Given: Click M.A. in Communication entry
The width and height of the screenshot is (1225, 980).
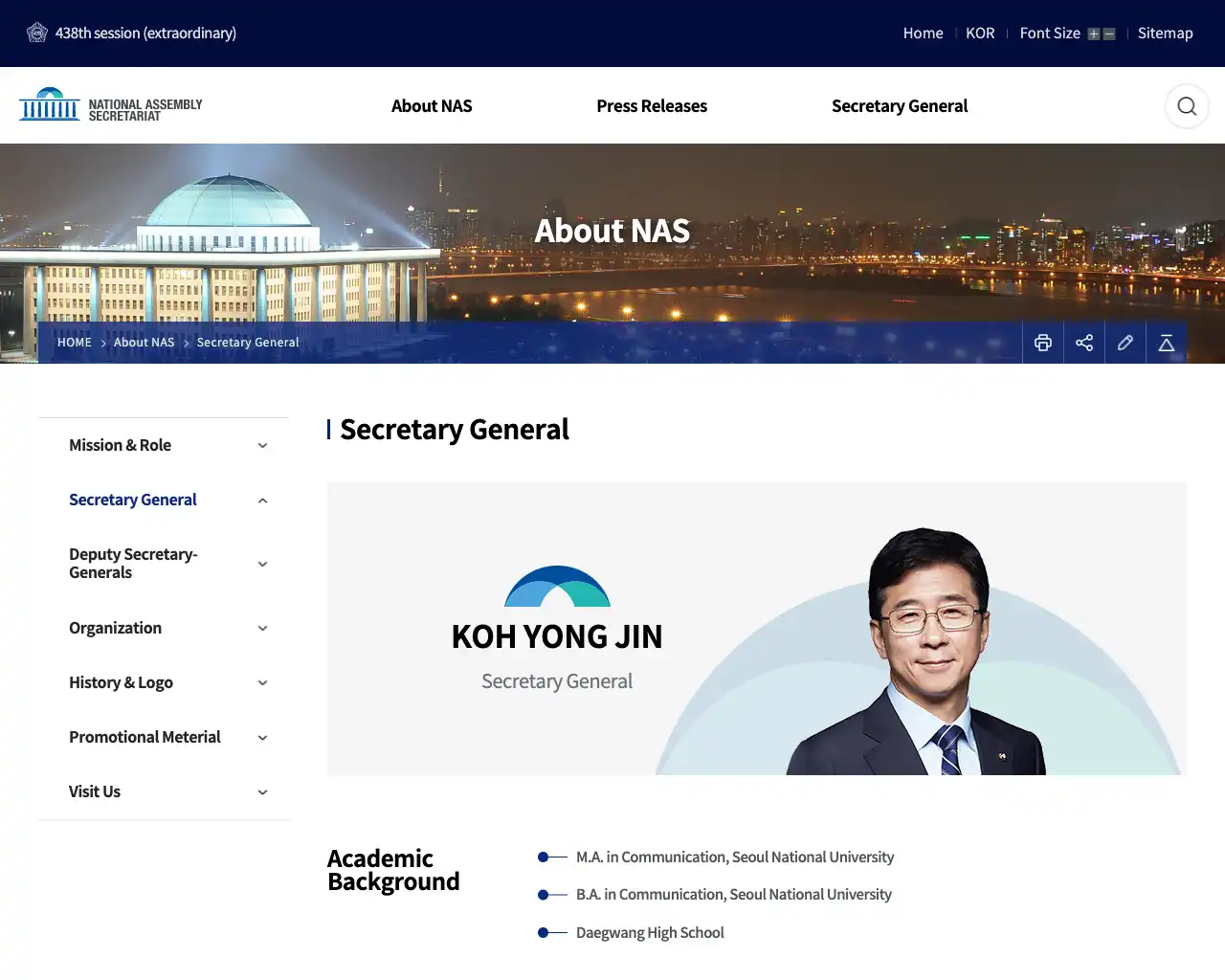Looking at the screenshot, I should click(x=735, y=857).
